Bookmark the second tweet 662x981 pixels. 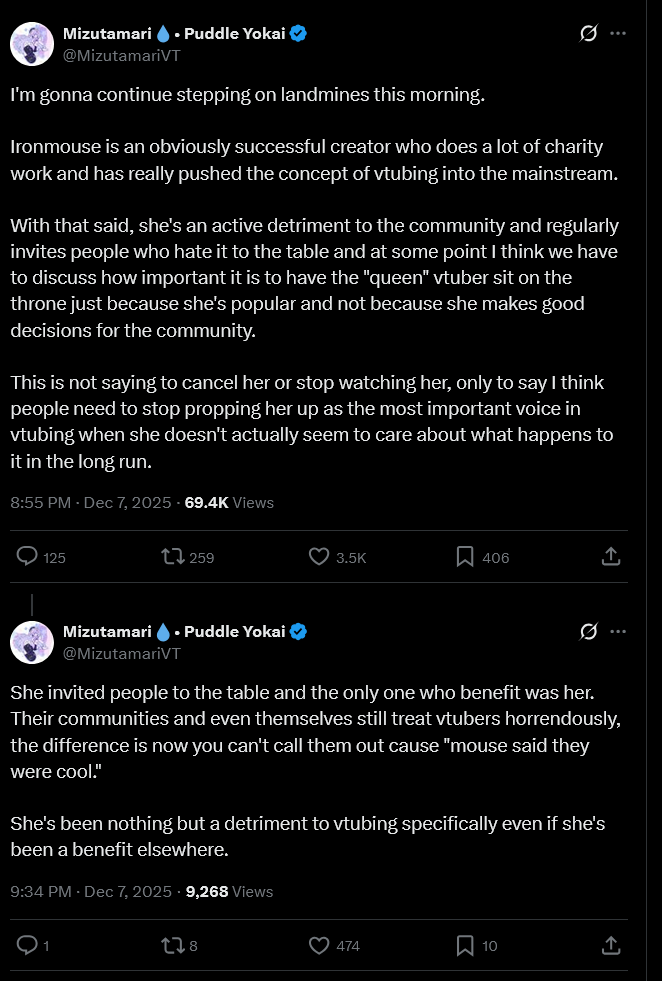465,945
